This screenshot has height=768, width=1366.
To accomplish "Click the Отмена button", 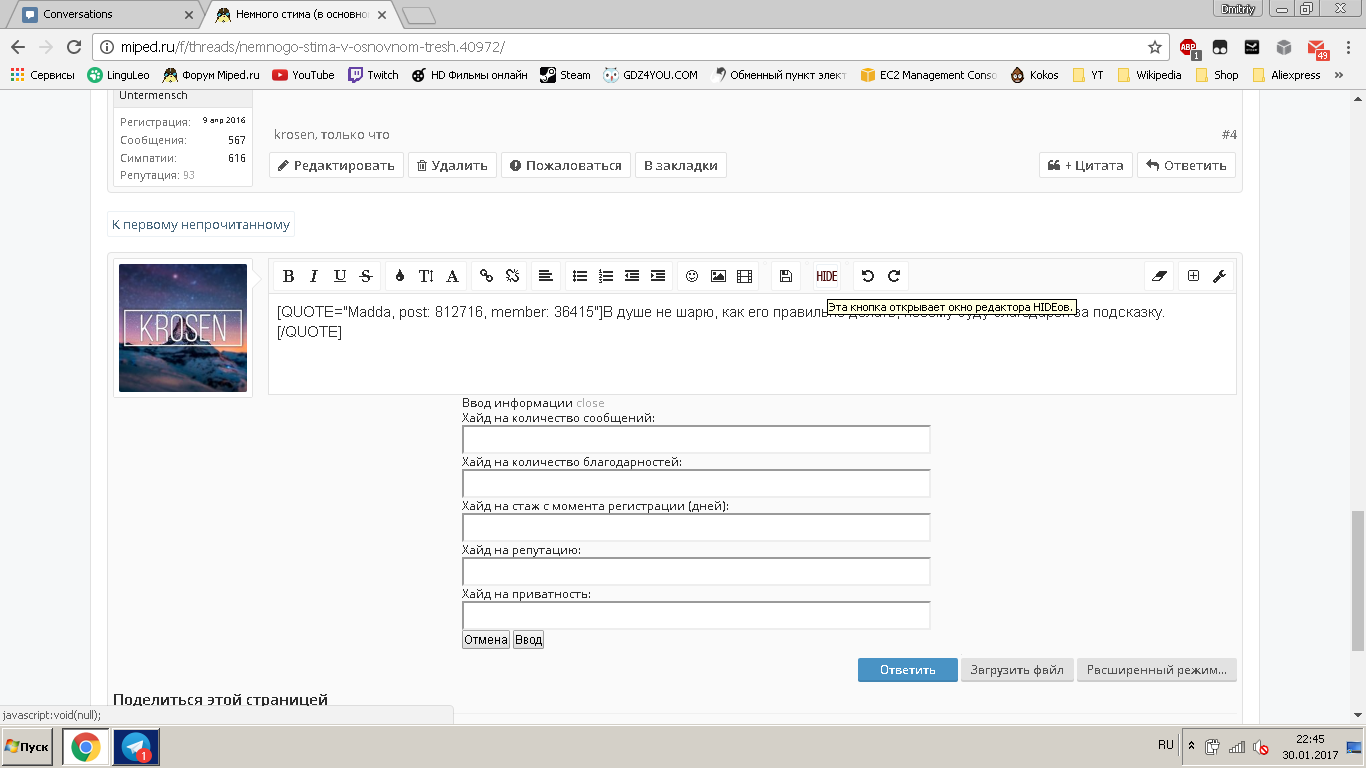I will point(486,640).
